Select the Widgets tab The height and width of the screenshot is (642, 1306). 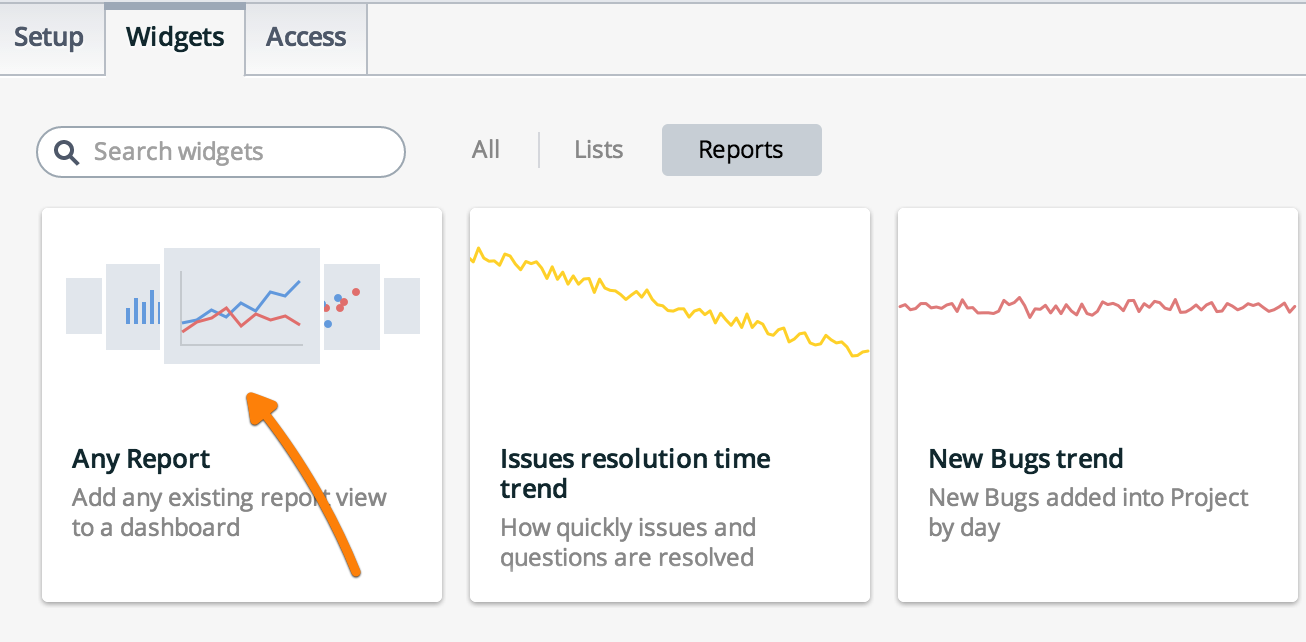tap(175, 38)
